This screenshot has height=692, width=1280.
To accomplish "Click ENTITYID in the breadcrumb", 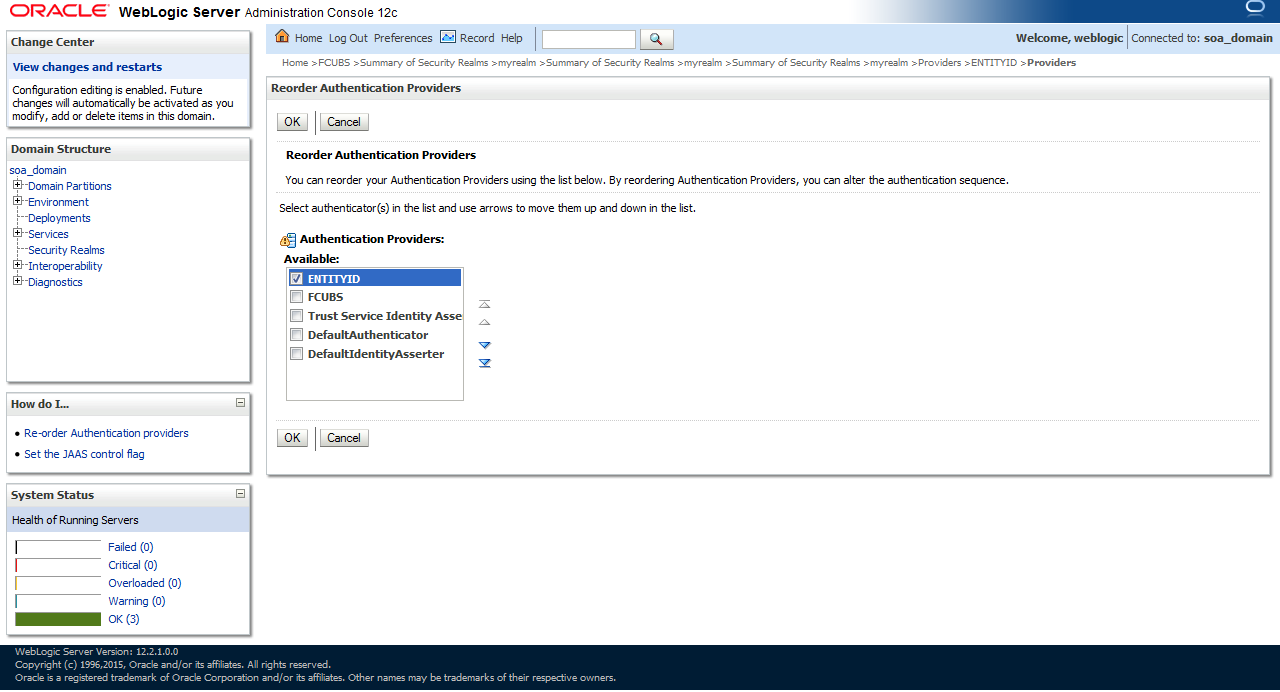I will click(994, 63).
